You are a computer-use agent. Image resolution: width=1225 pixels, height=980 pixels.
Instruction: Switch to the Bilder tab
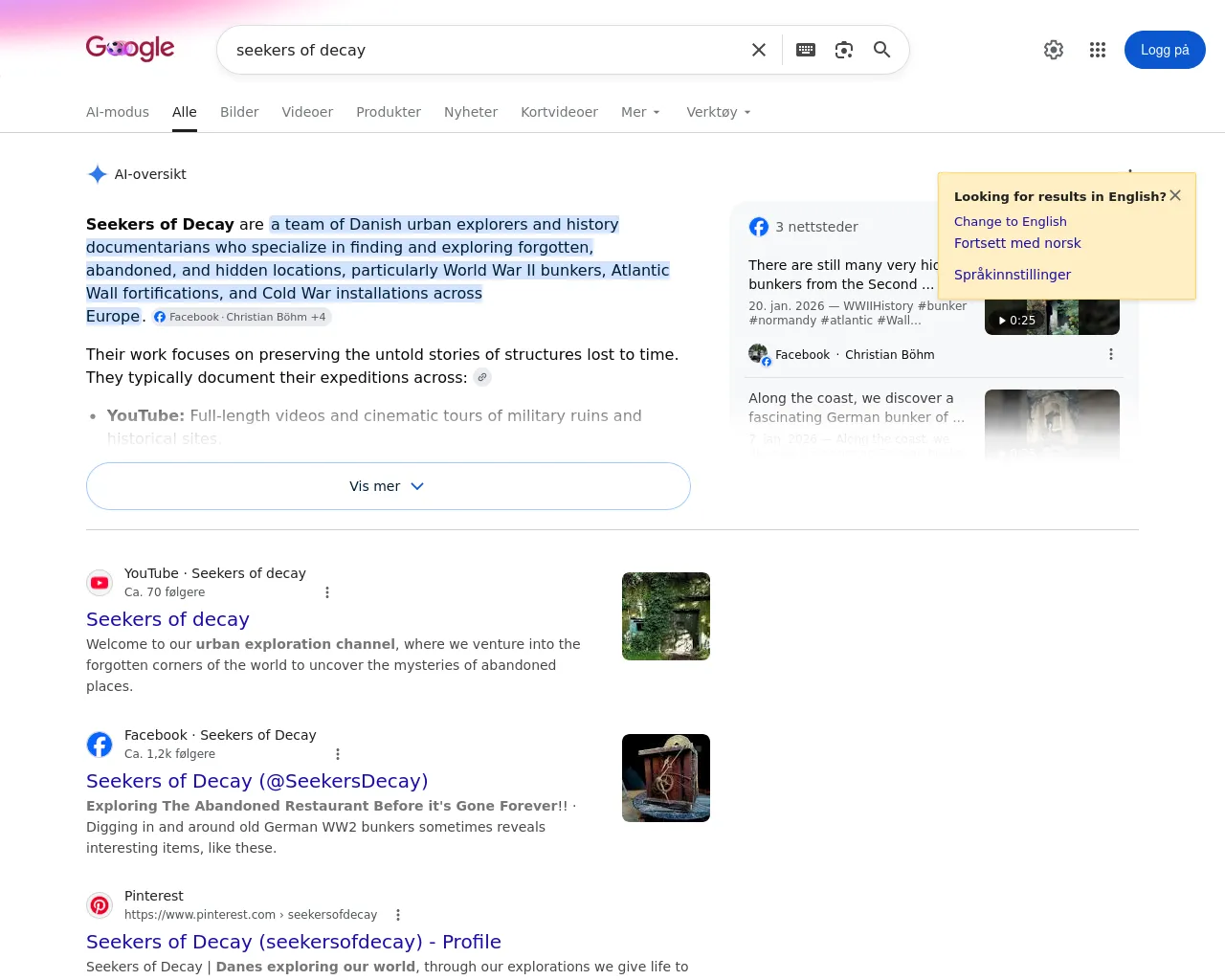click(x=239, y=112)
